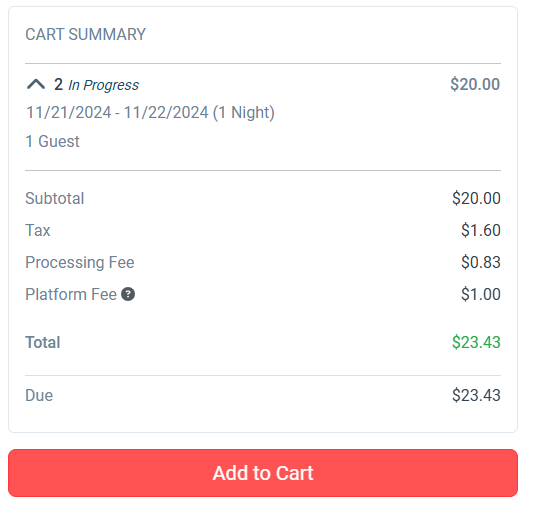
Task: Click the Subtotal label
Action: [x=55, y=198]
